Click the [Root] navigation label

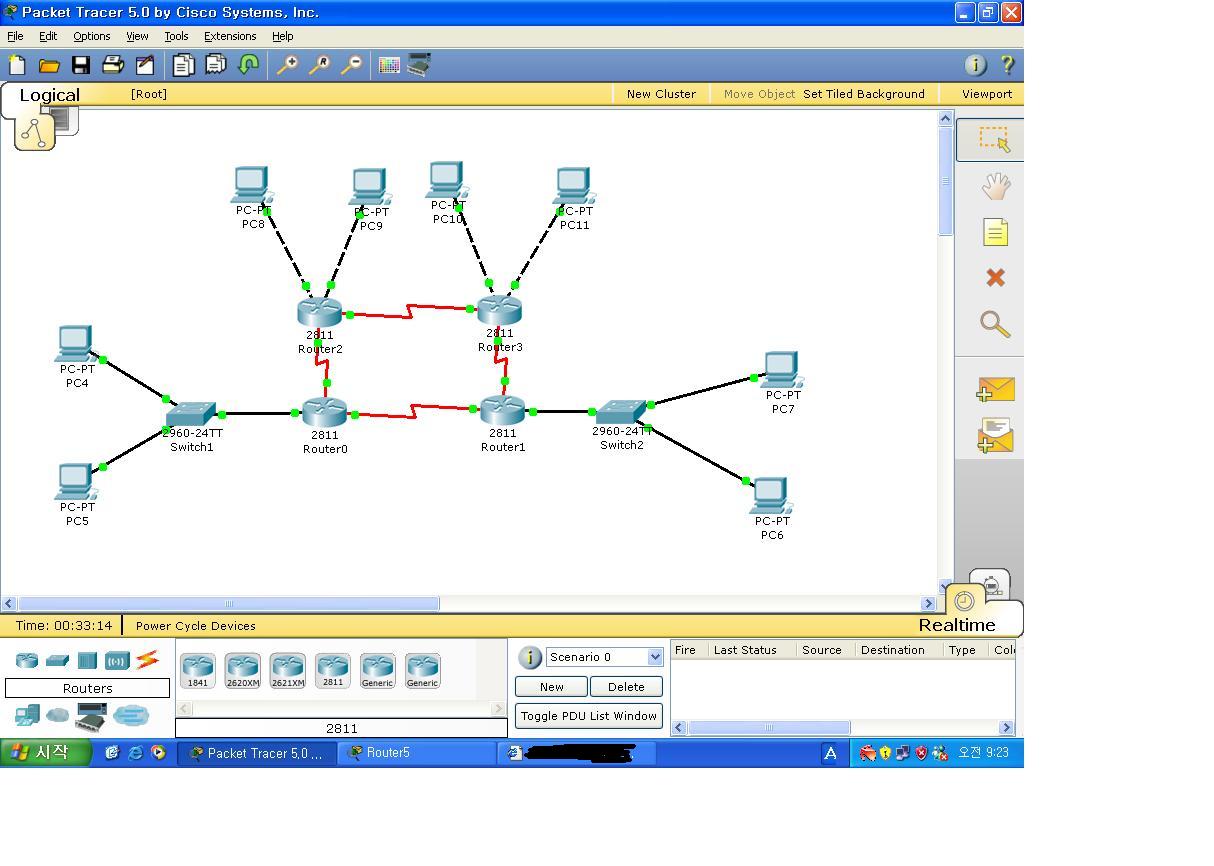click(x=149, y=94)
